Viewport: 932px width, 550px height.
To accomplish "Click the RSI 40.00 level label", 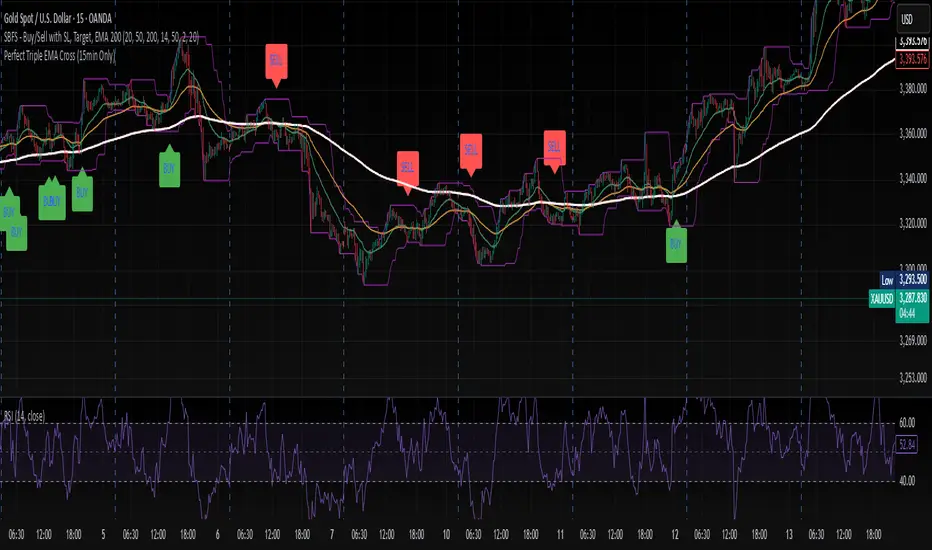I will pyautogui.click(x=907, y=480).
